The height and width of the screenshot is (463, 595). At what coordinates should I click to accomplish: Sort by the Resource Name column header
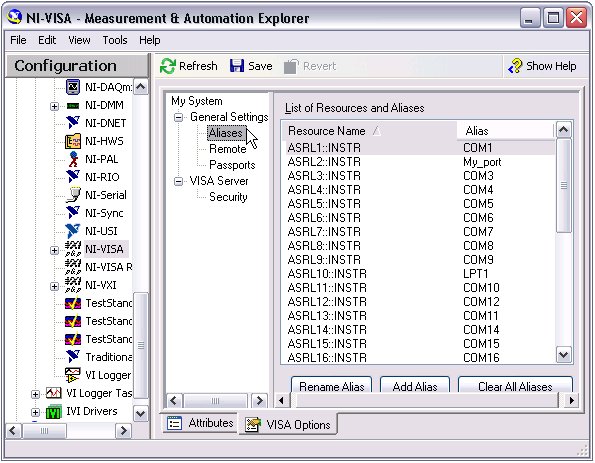(369, 131)
